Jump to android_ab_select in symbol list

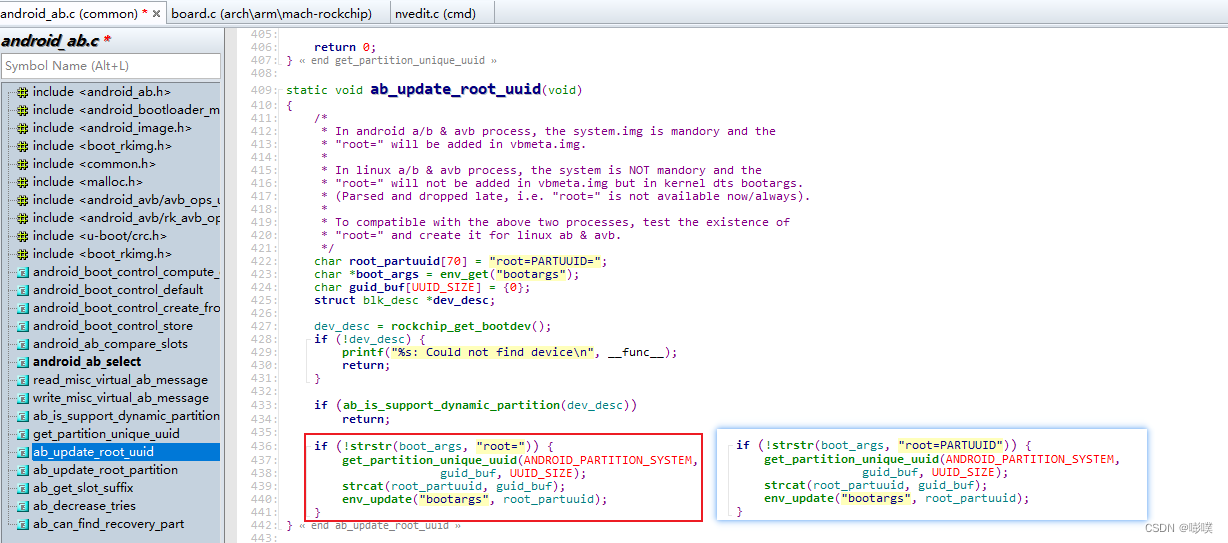point(87,362)
